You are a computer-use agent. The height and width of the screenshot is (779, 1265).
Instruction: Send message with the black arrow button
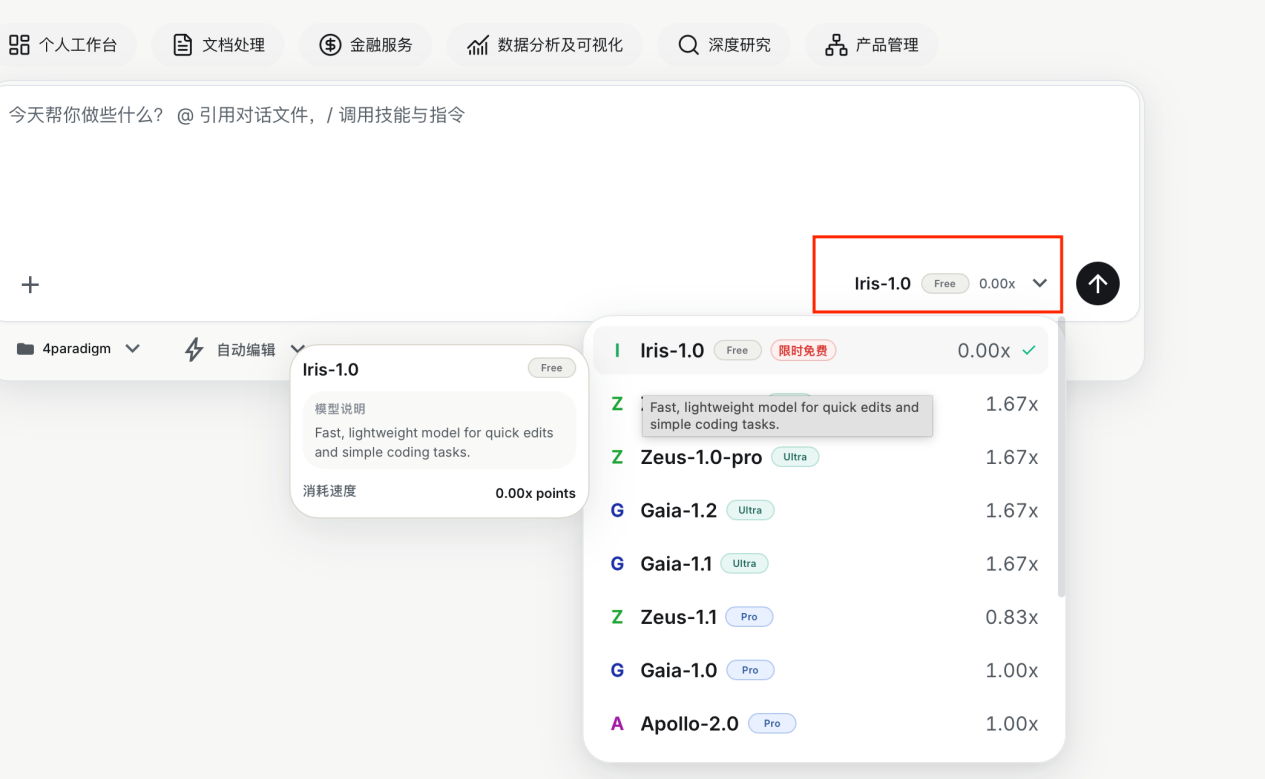[1097, 284]
